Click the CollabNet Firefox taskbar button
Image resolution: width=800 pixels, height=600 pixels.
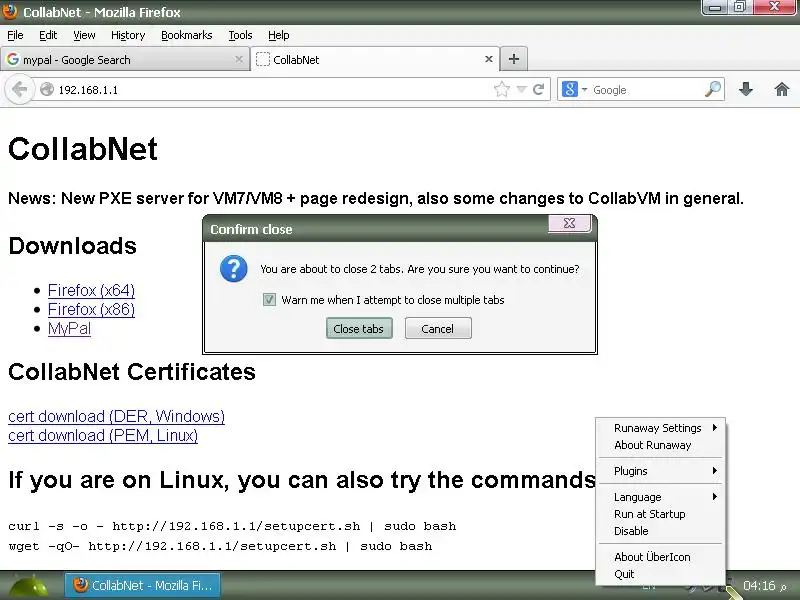click(142, 586)
